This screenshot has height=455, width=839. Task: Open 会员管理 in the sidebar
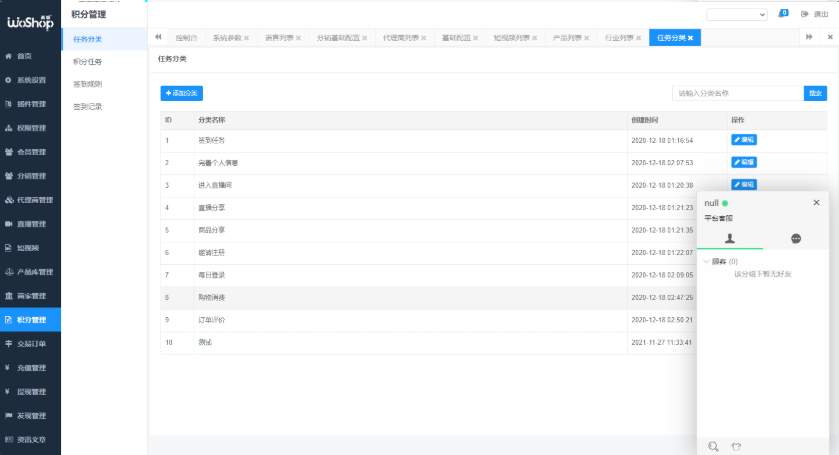(30, 152)
